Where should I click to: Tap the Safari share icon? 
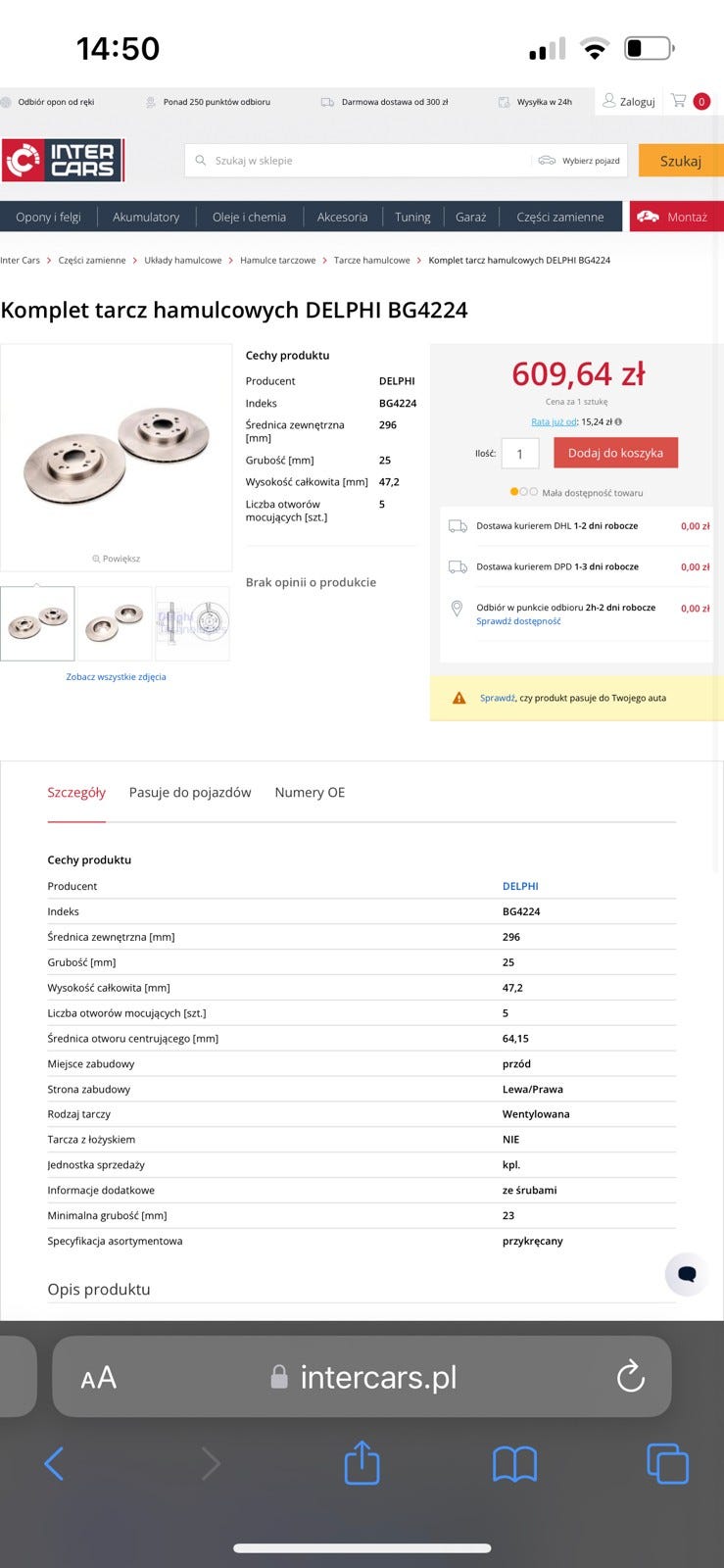tap(362, 1463)
